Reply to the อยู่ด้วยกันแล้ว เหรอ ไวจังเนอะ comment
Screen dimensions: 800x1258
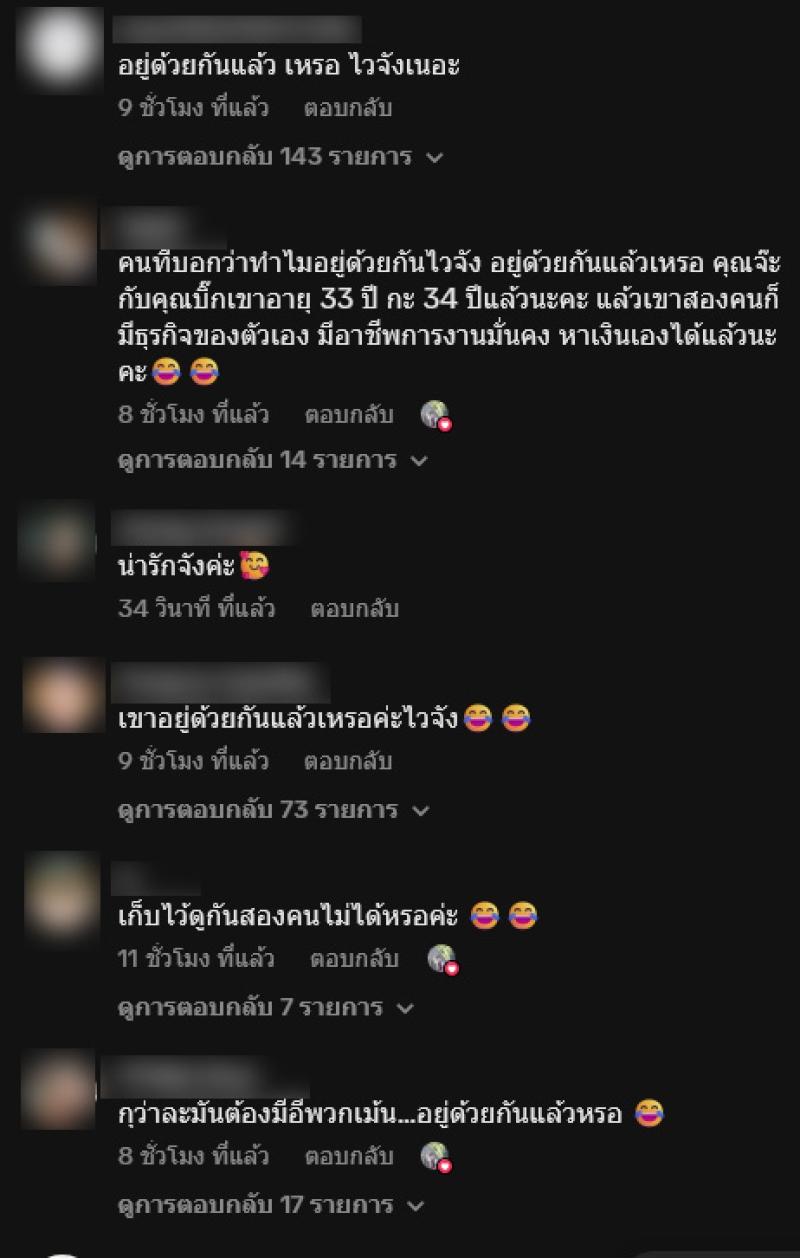pos(347,108)
